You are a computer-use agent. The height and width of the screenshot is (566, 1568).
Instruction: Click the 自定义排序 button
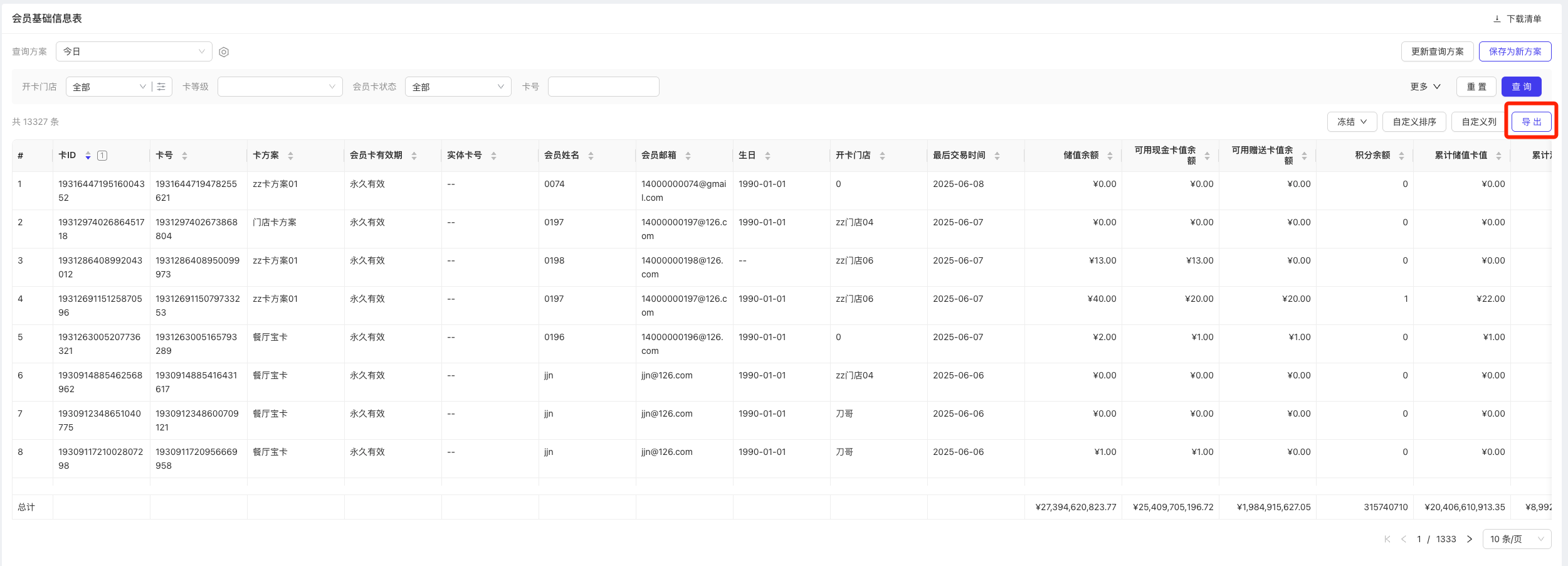[1414, 122]
